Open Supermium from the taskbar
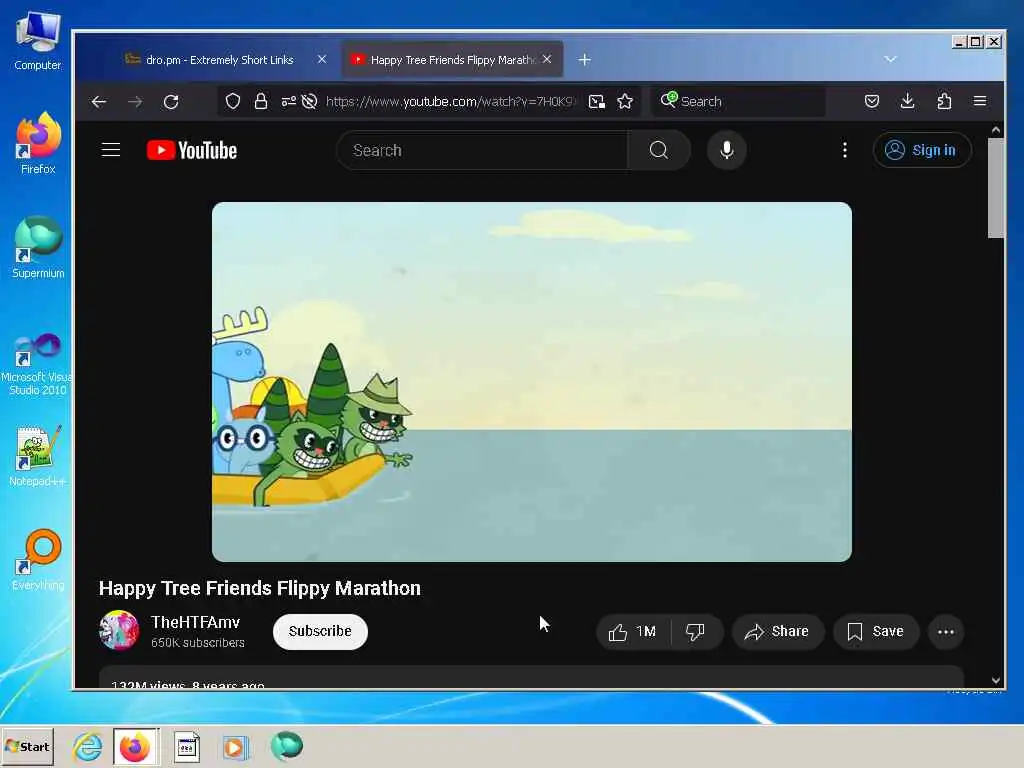This screenshot has height=768, width=1024. coord(286,746)
